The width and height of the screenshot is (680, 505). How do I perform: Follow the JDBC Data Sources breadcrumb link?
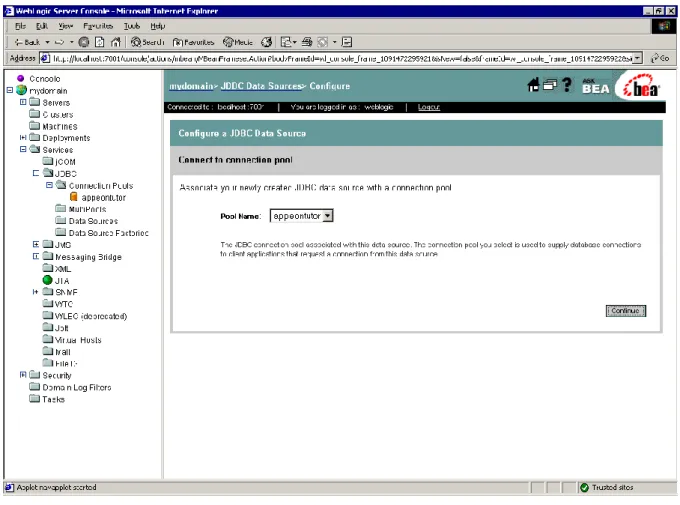coord(261,86)
